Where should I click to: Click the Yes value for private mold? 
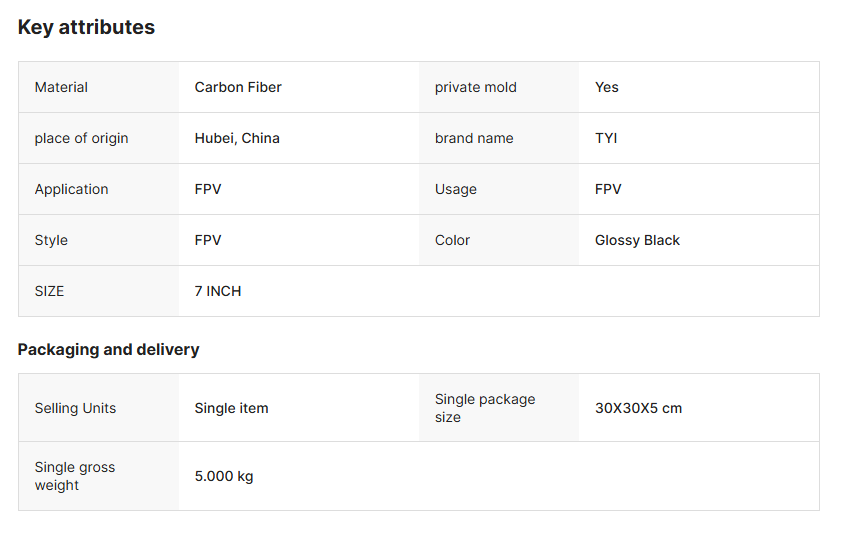pyautogui.click(x=606, y=87)
